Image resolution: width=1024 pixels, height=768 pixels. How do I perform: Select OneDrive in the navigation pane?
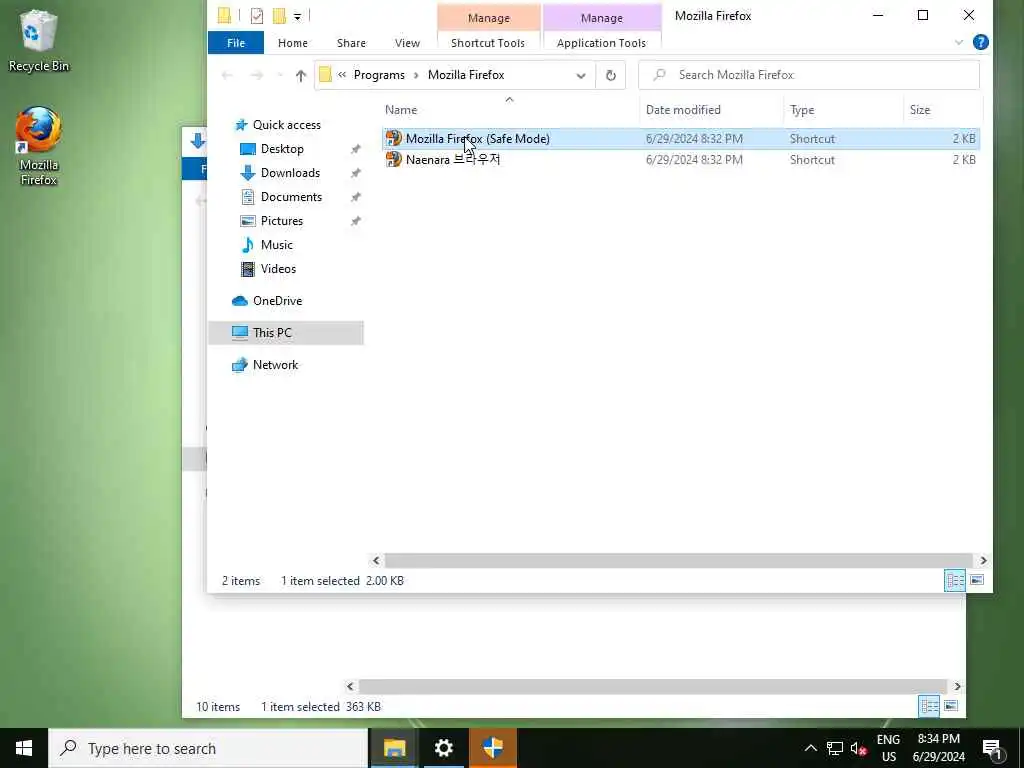(x=277, y=301)
